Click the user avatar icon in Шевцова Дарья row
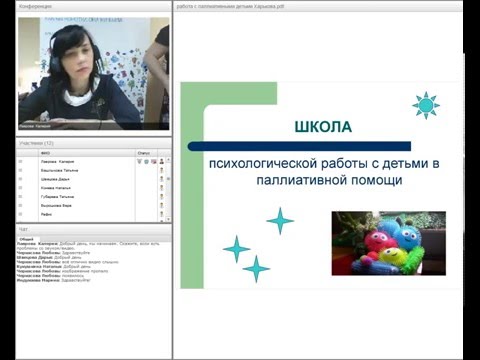The height and width of the screenshot is (360, 480). 162,179
